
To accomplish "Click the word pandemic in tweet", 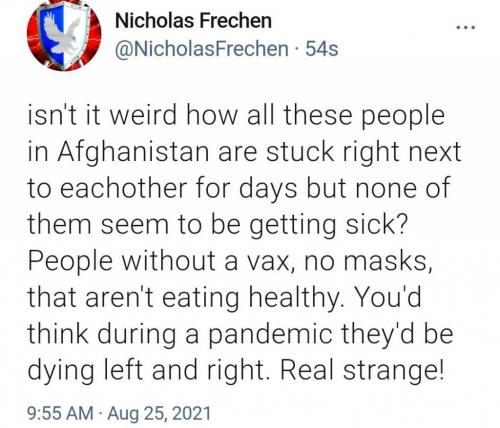I will [x=271, y=335].
